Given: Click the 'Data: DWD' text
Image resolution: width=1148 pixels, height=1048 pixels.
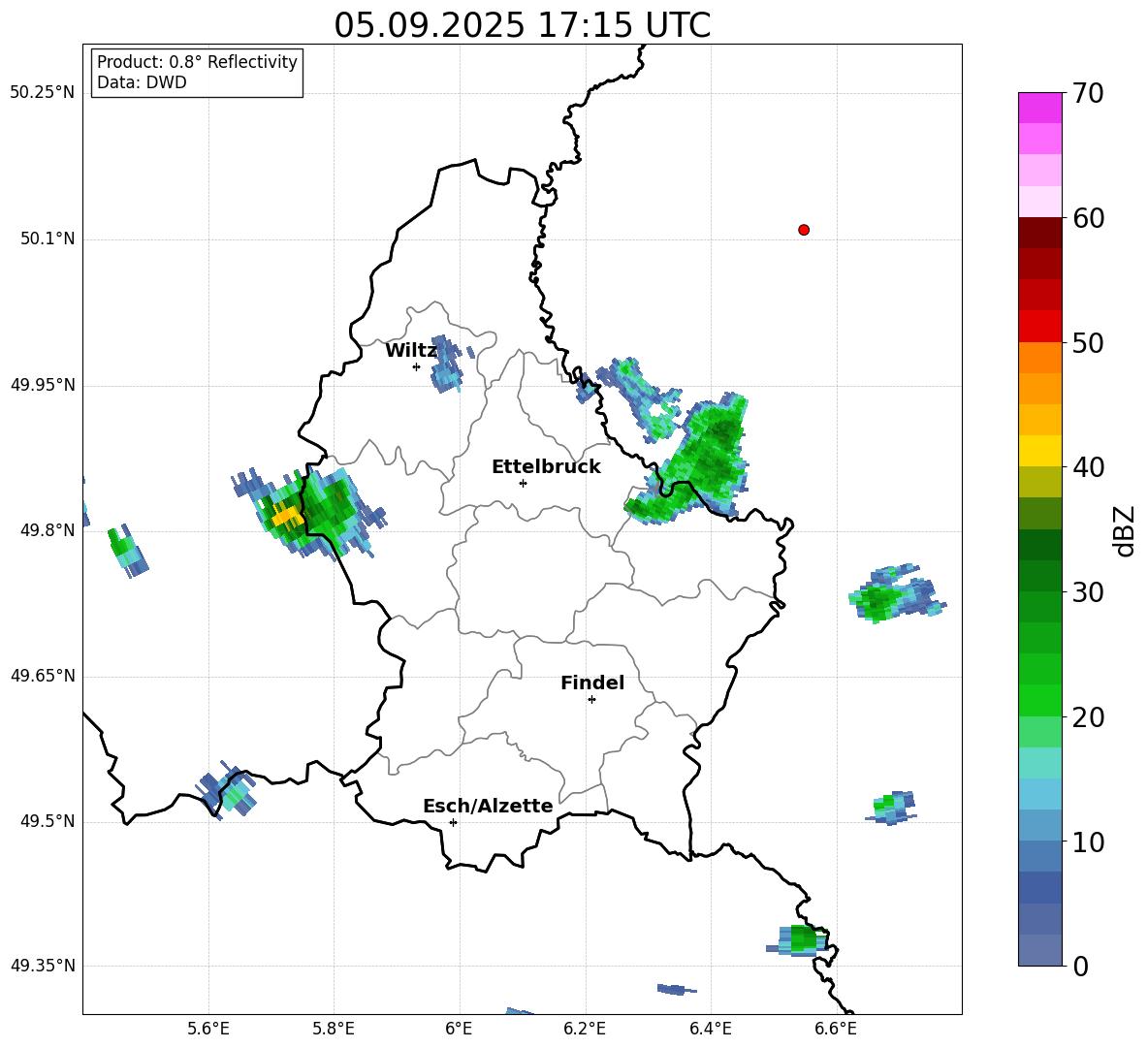Looking at the screenshot, I should pos(142,82).
